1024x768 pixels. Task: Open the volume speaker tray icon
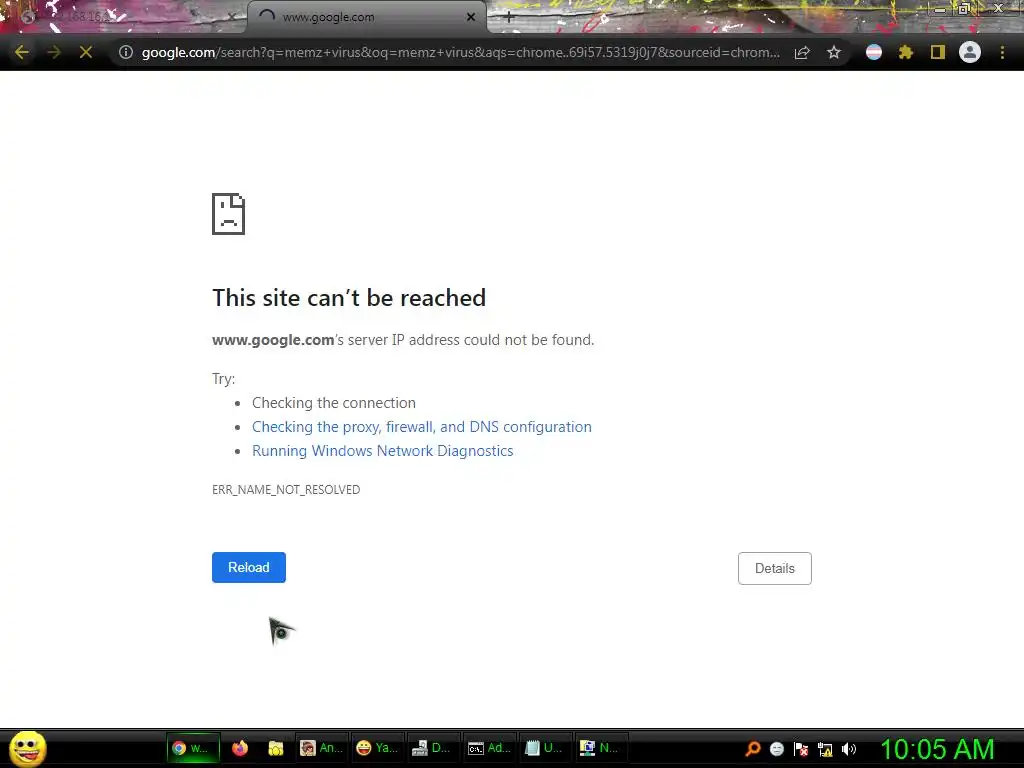tap(849, 749)
